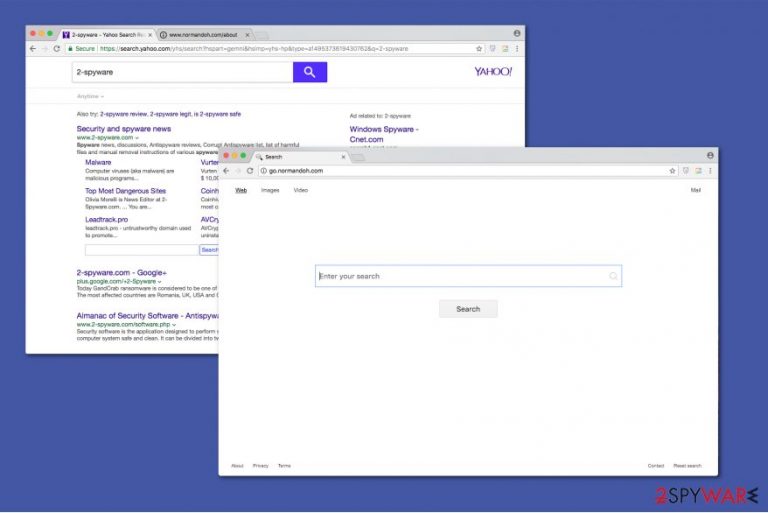Image resolution: width=768 pixels, height=513 pixels.
Task: Open the Contact footer link
Action: tap(656, 466)
